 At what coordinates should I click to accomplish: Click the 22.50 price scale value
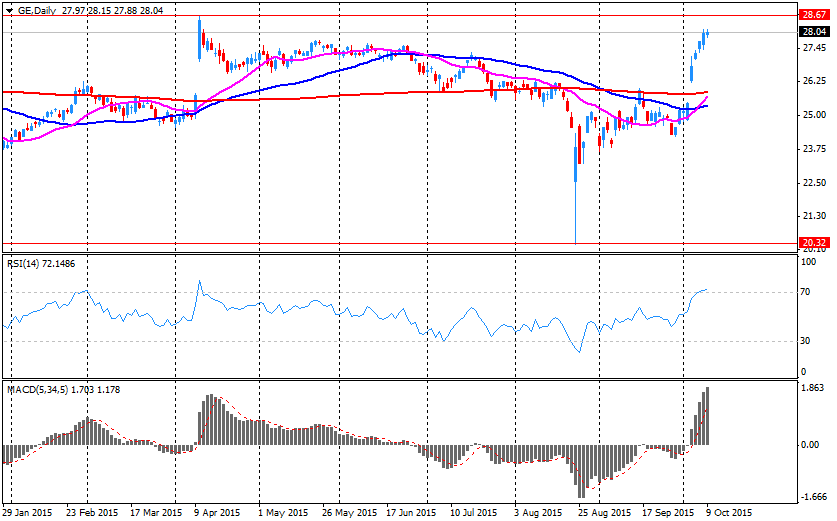[814, 183]
